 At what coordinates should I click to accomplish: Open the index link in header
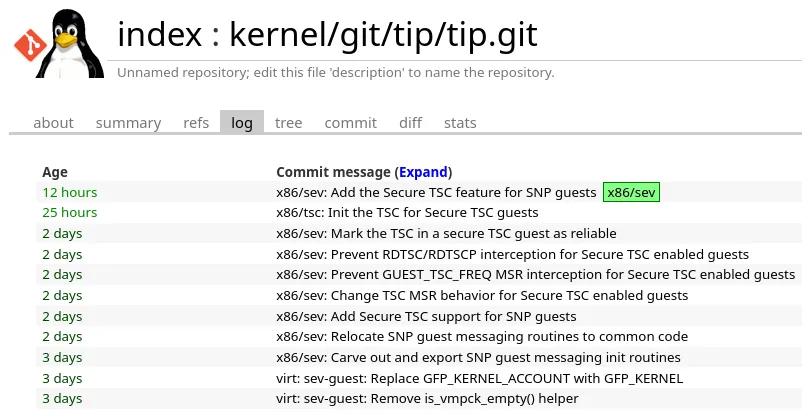[158, 35]
